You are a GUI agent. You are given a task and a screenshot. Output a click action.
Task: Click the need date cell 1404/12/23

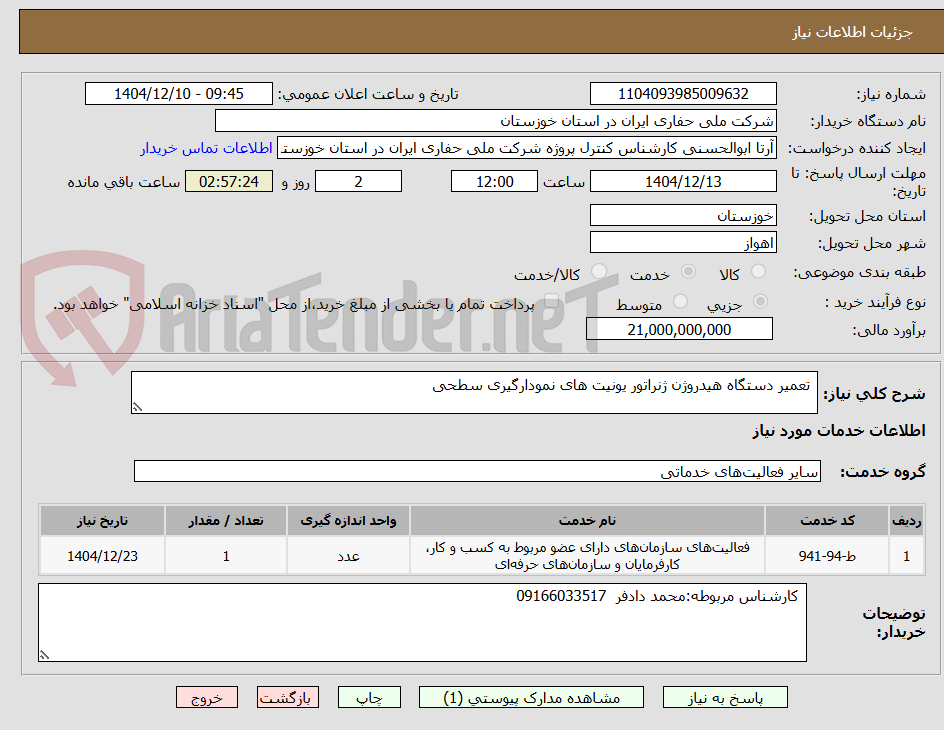(102, 556)
